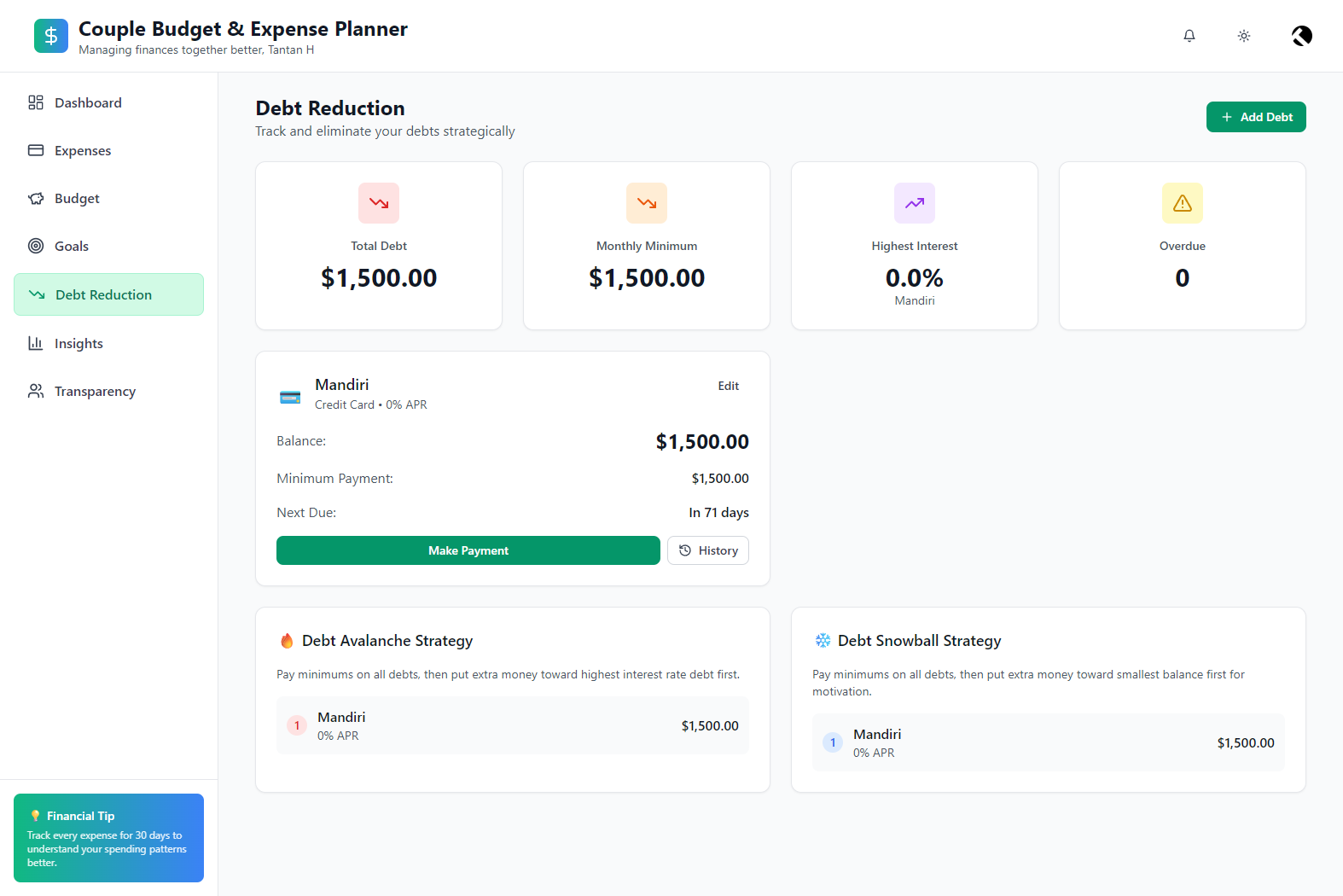Click the Overdue warning triangle icon
The width and height of the screenshot is (1343, 896).
pos(1183,203)
